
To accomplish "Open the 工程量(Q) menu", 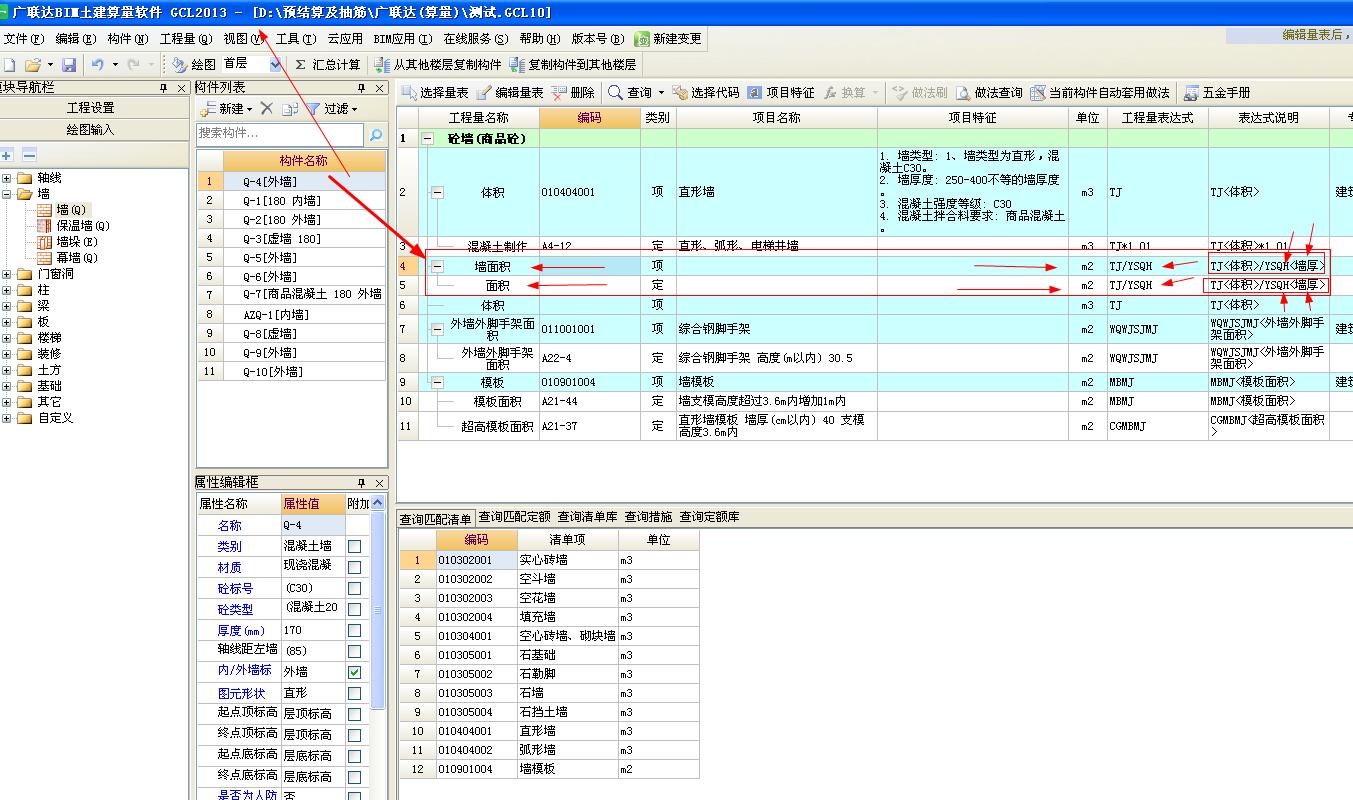I will (x=186, y=39).
